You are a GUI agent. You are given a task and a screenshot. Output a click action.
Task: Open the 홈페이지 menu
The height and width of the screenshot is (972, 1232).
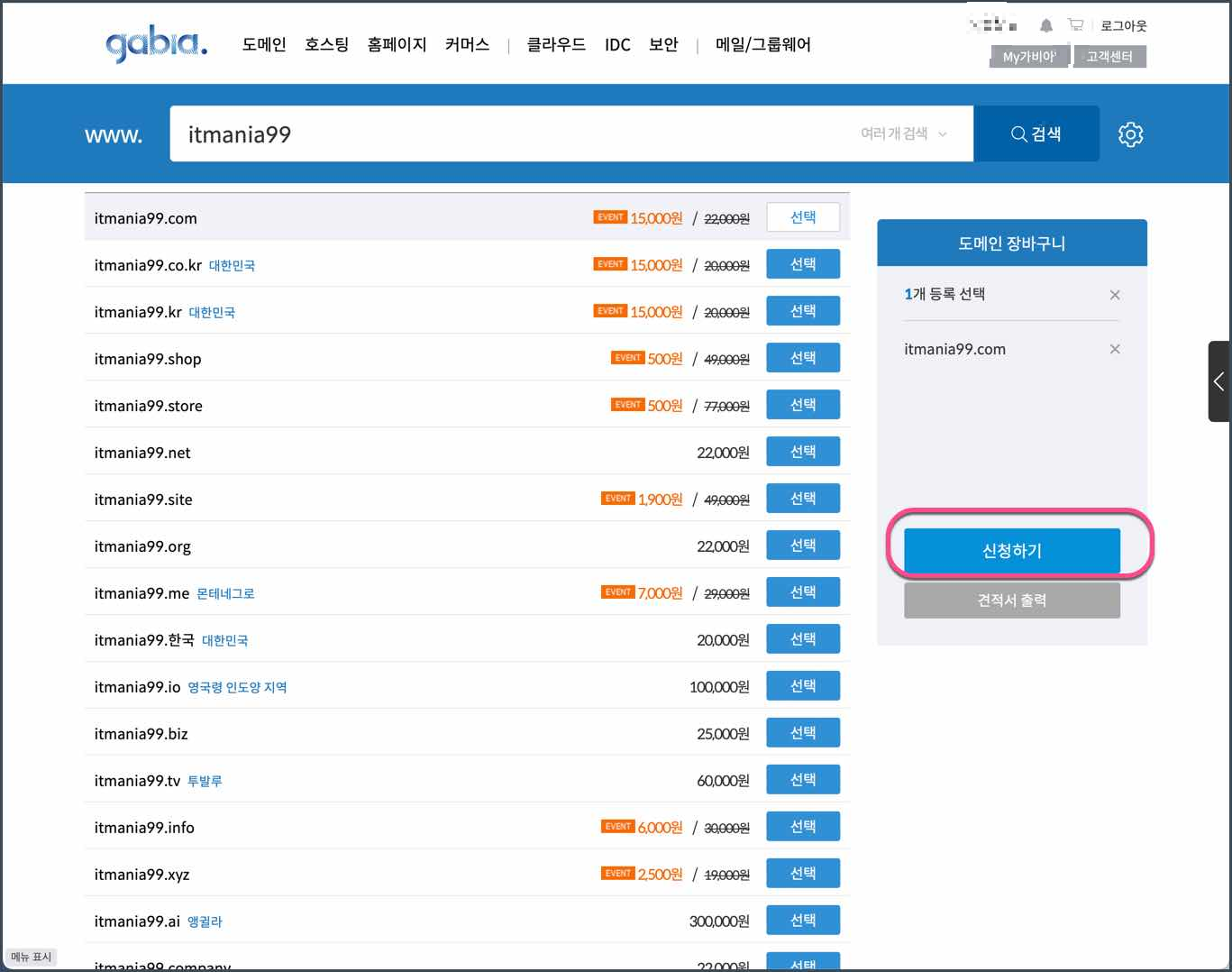pyautogui.click(x=397, y=44)
